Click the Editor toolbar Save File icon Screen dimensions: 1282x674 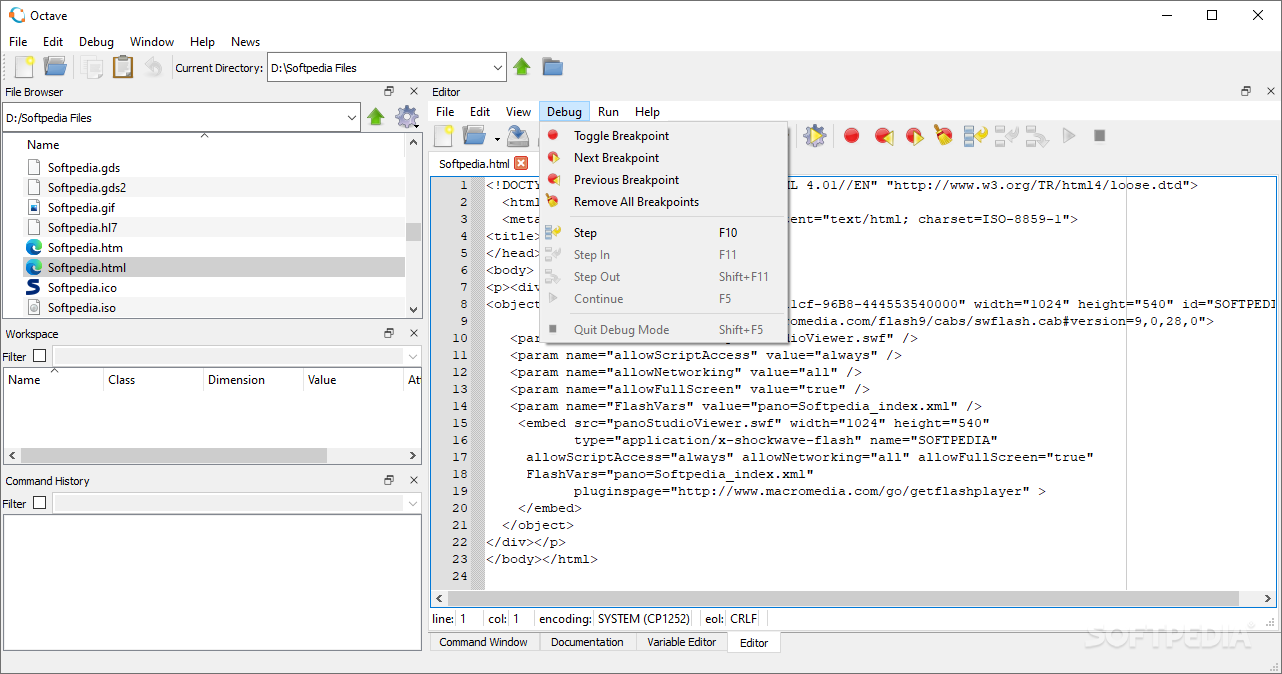518,135
